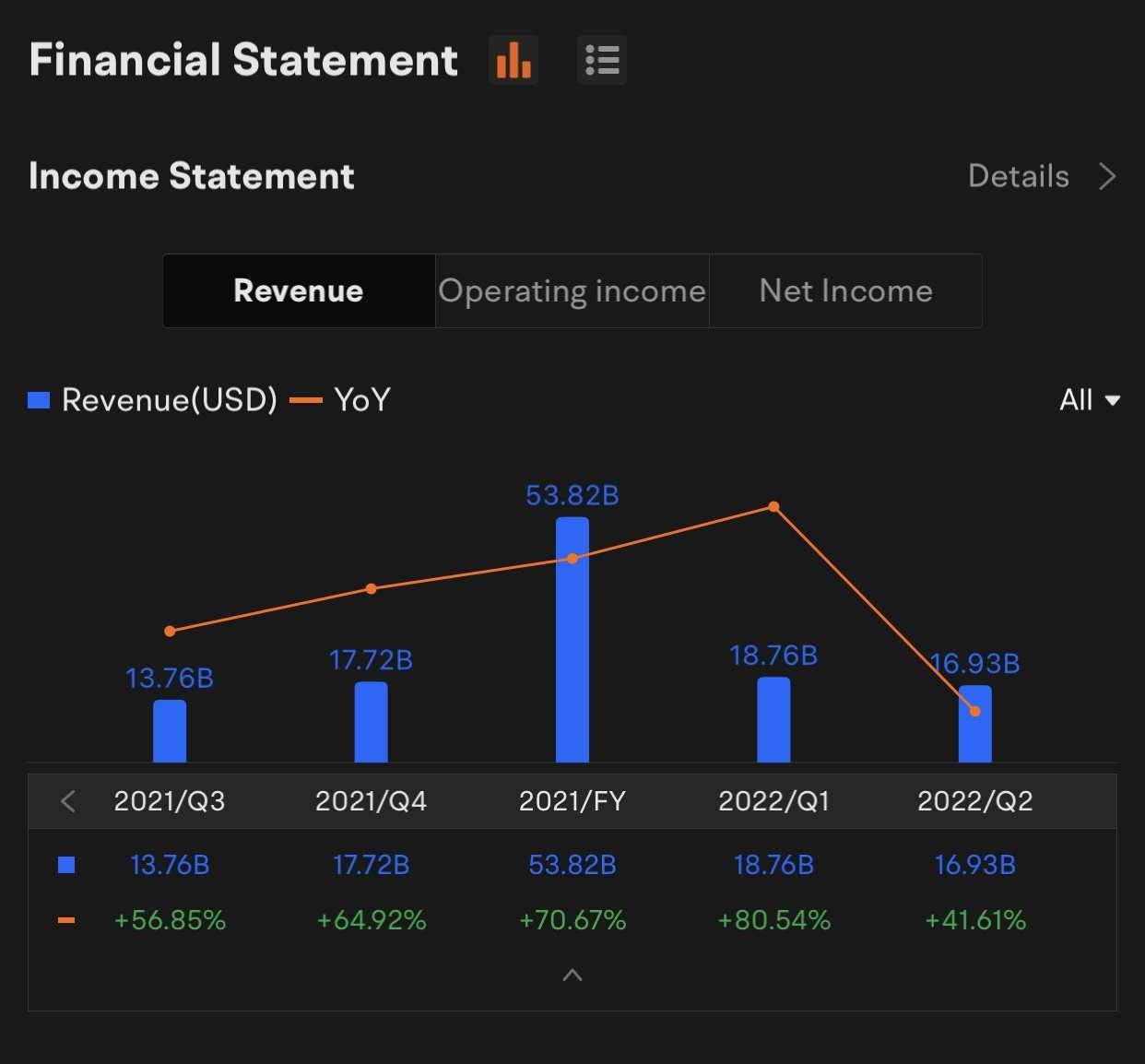Screen dimensions: 1145x1064
Task: Click the 2021/Q4 revenue bar
Action: click(x=371, y=722)
